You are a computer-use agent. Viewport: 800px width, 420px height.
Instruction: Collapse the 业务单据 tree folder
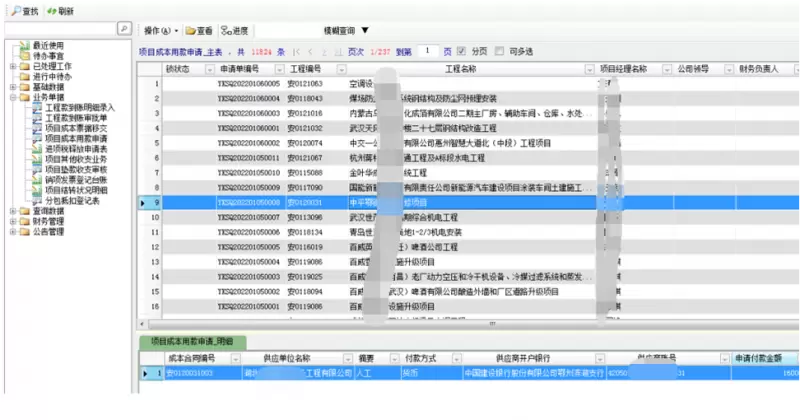[x=12, y=98]
